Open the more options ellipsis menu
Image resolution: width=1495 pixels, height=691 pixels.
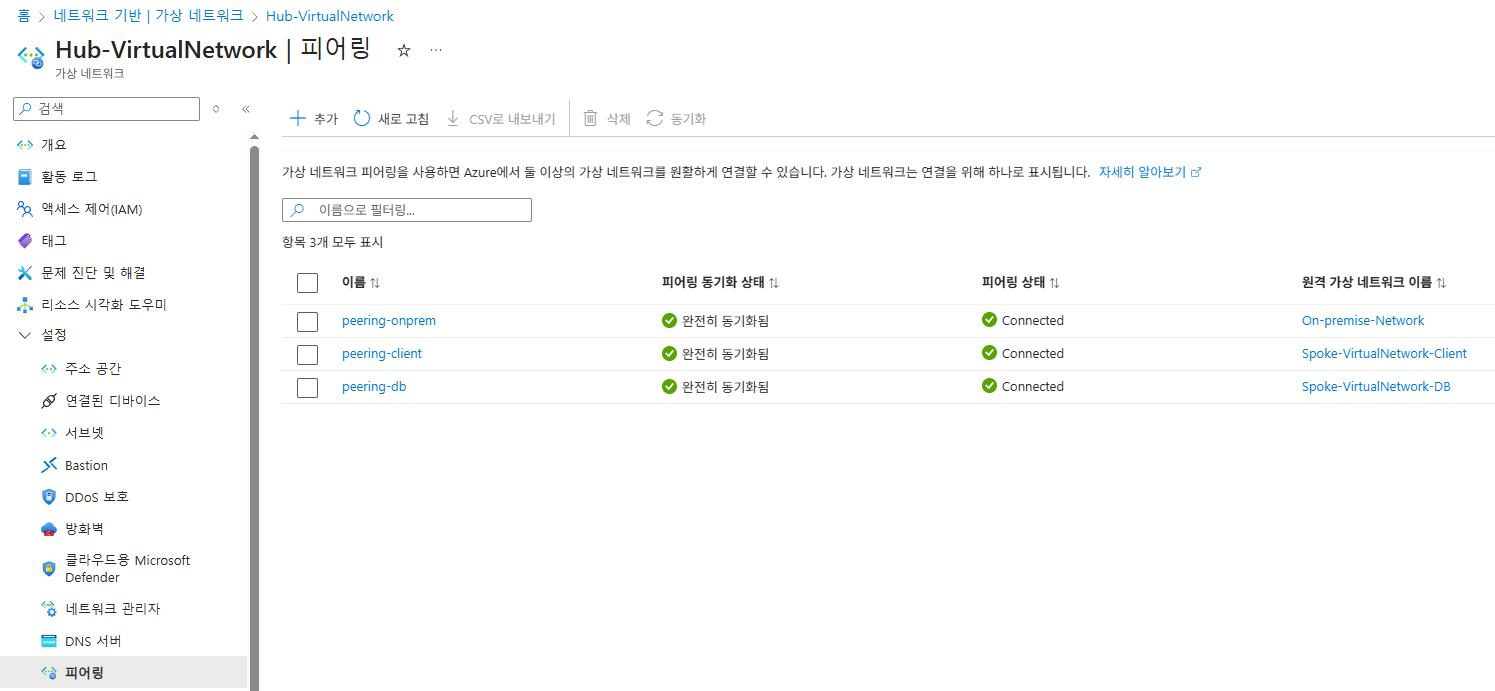[x=436, y=50]
